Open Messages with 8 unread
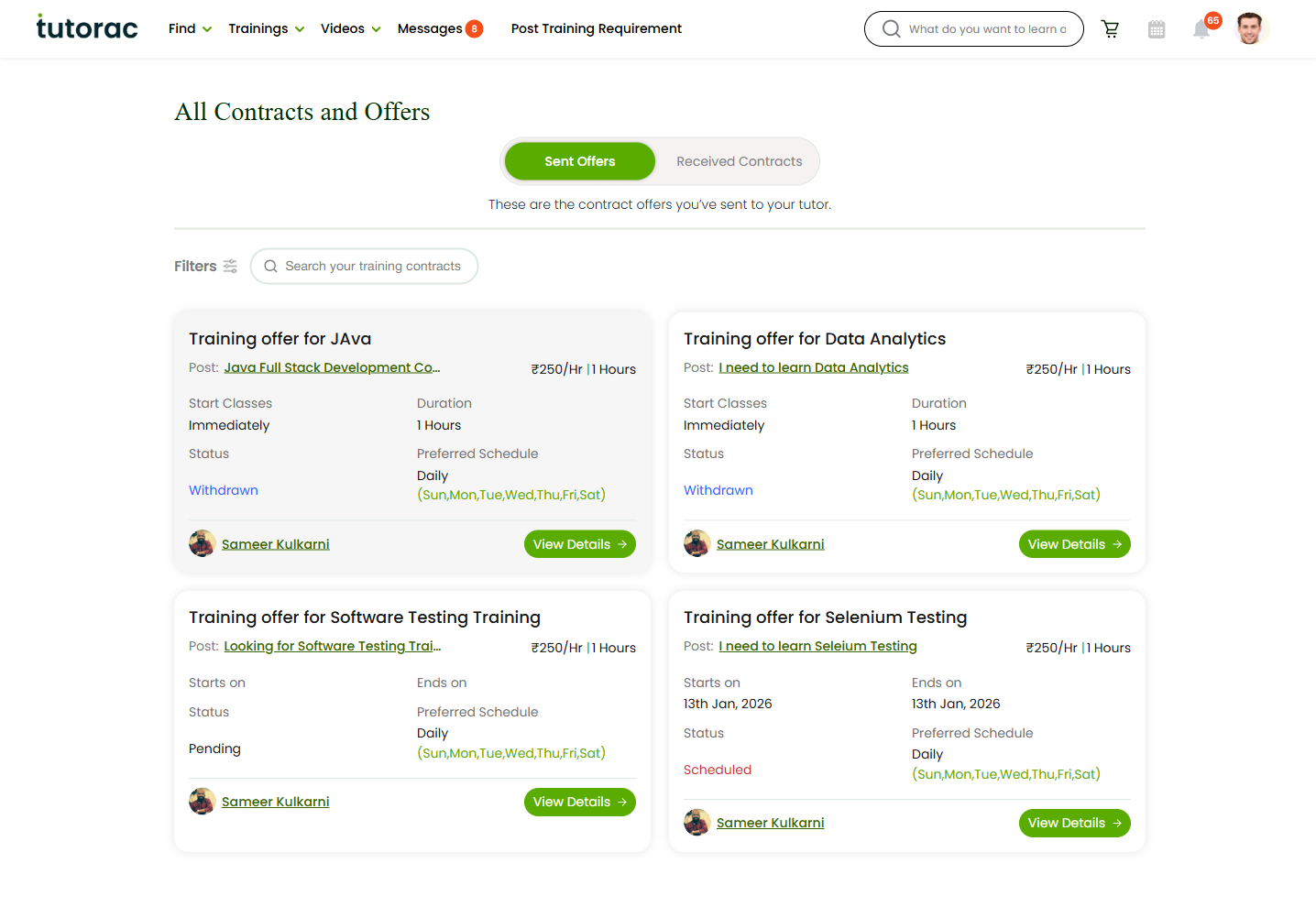1316x907 pixels. coord(440,28)
